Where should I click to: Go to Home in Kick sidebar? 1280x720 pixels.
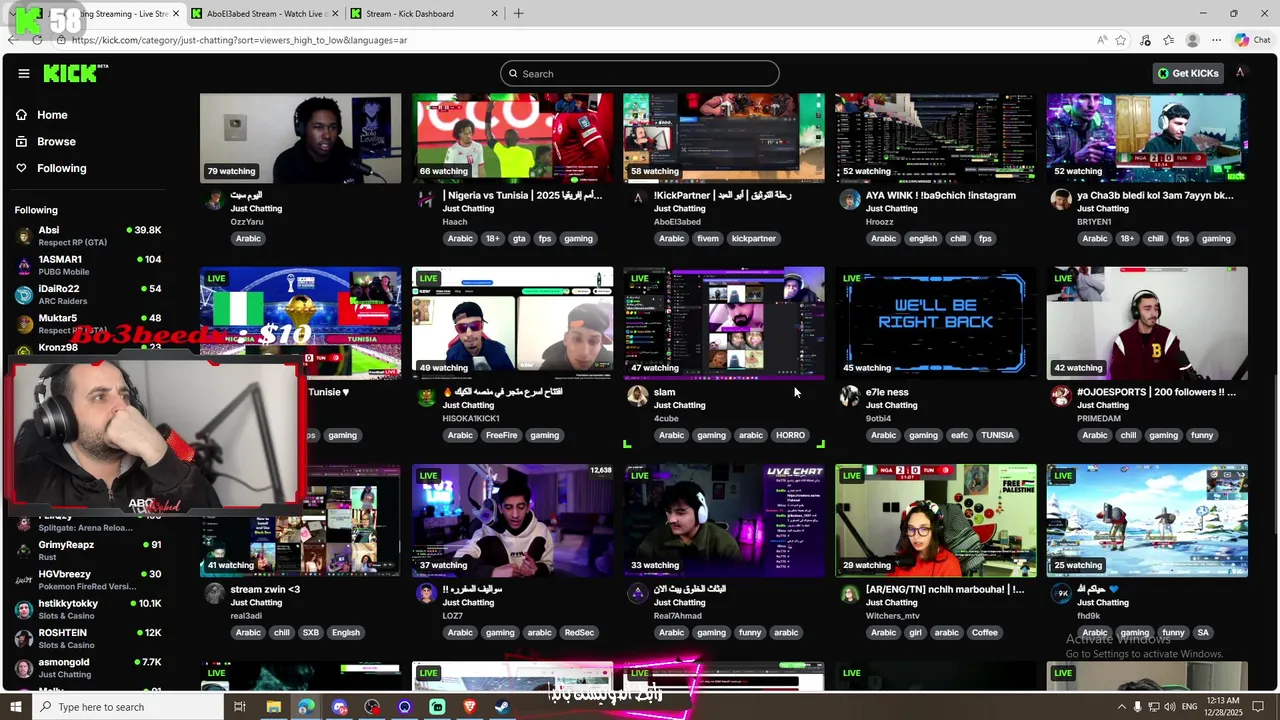(52, 115)
